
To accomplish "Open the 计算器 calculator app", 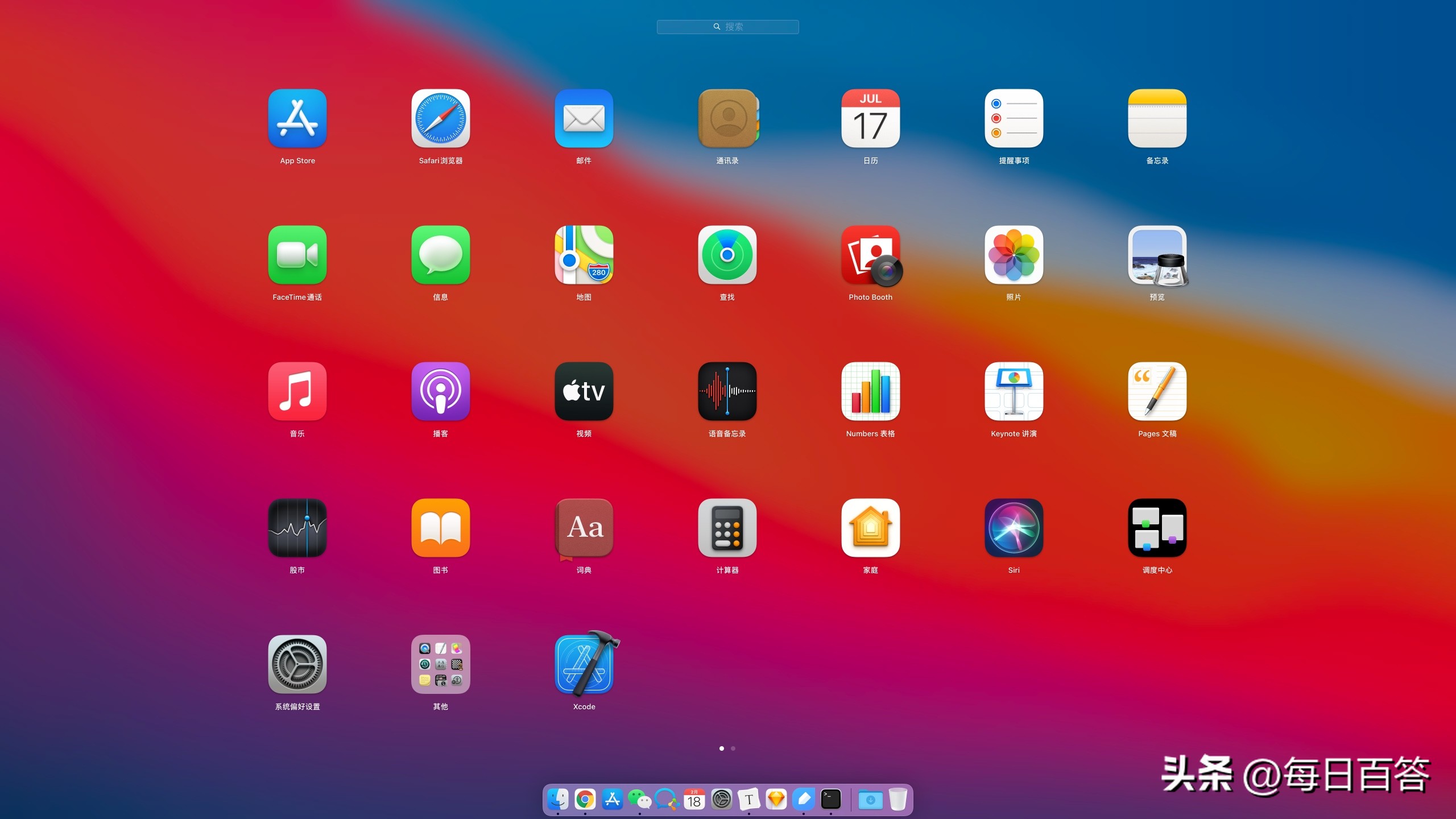I will (x=727, y=528).
